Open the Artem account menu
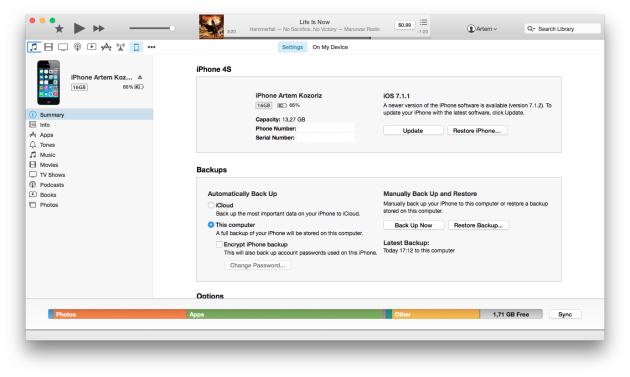This screenshot has width=630, height=377. click(482, 29)
